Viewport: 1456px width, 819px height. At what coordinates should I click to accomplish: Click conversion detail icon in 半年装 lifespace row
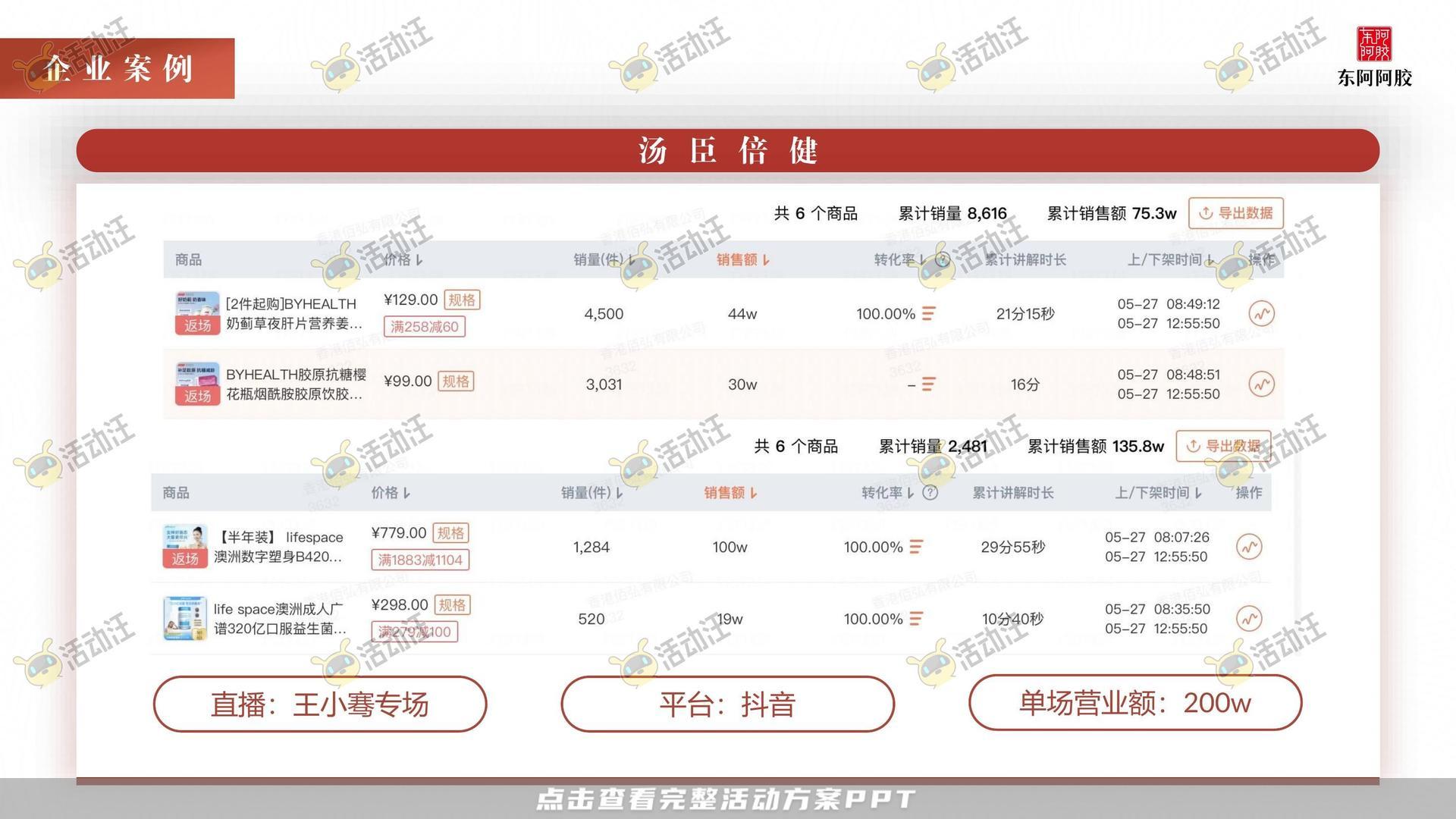point(916,547)
